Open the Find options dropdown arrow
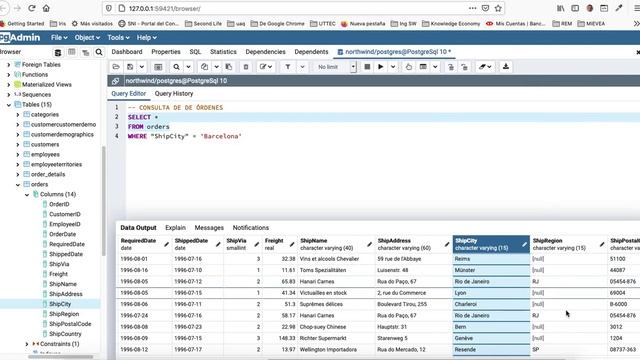The image size is (640, 360). tap(188, 67)
